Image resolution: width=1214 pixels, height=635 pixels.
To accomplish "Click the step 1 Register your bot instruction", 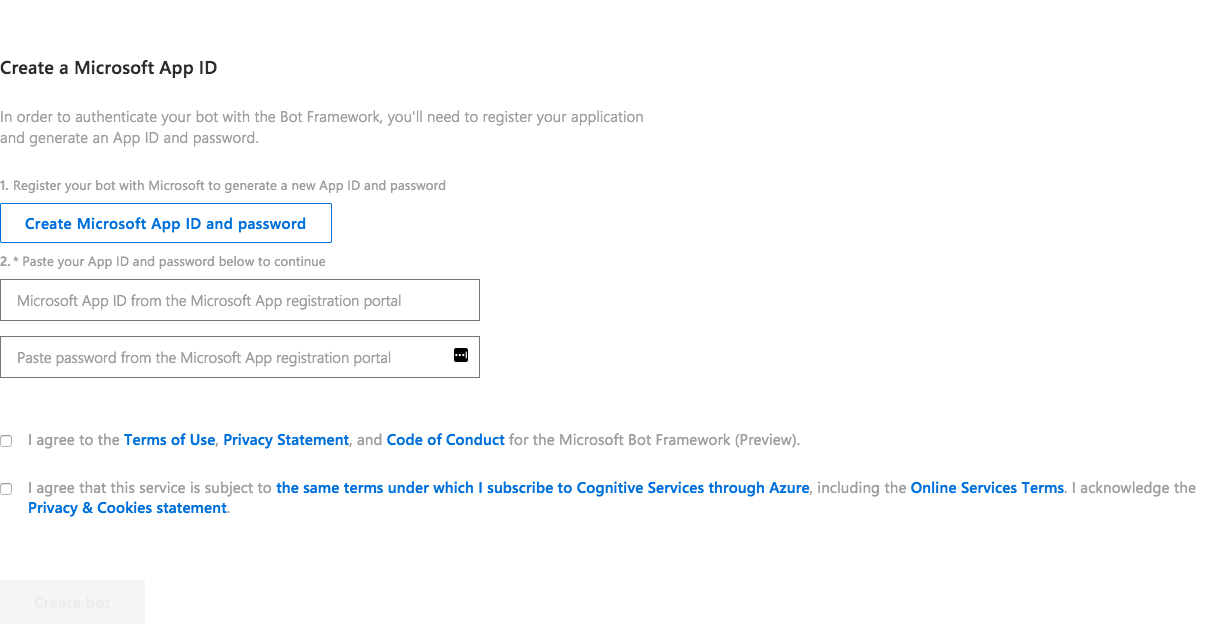I will tap(223, 186).
